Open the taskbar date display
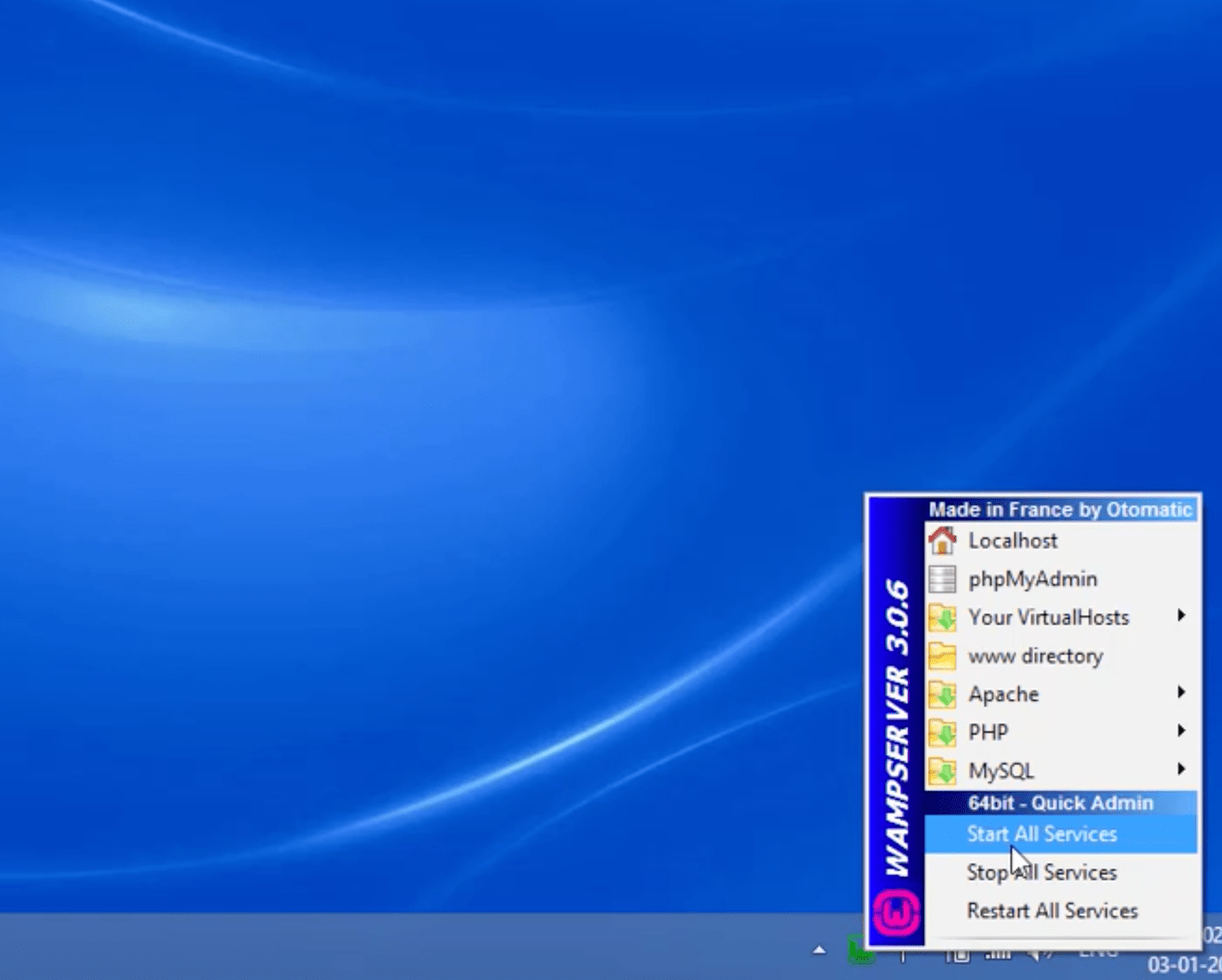Screen dimensions: 1222x980 click(x=1185, y=964)
